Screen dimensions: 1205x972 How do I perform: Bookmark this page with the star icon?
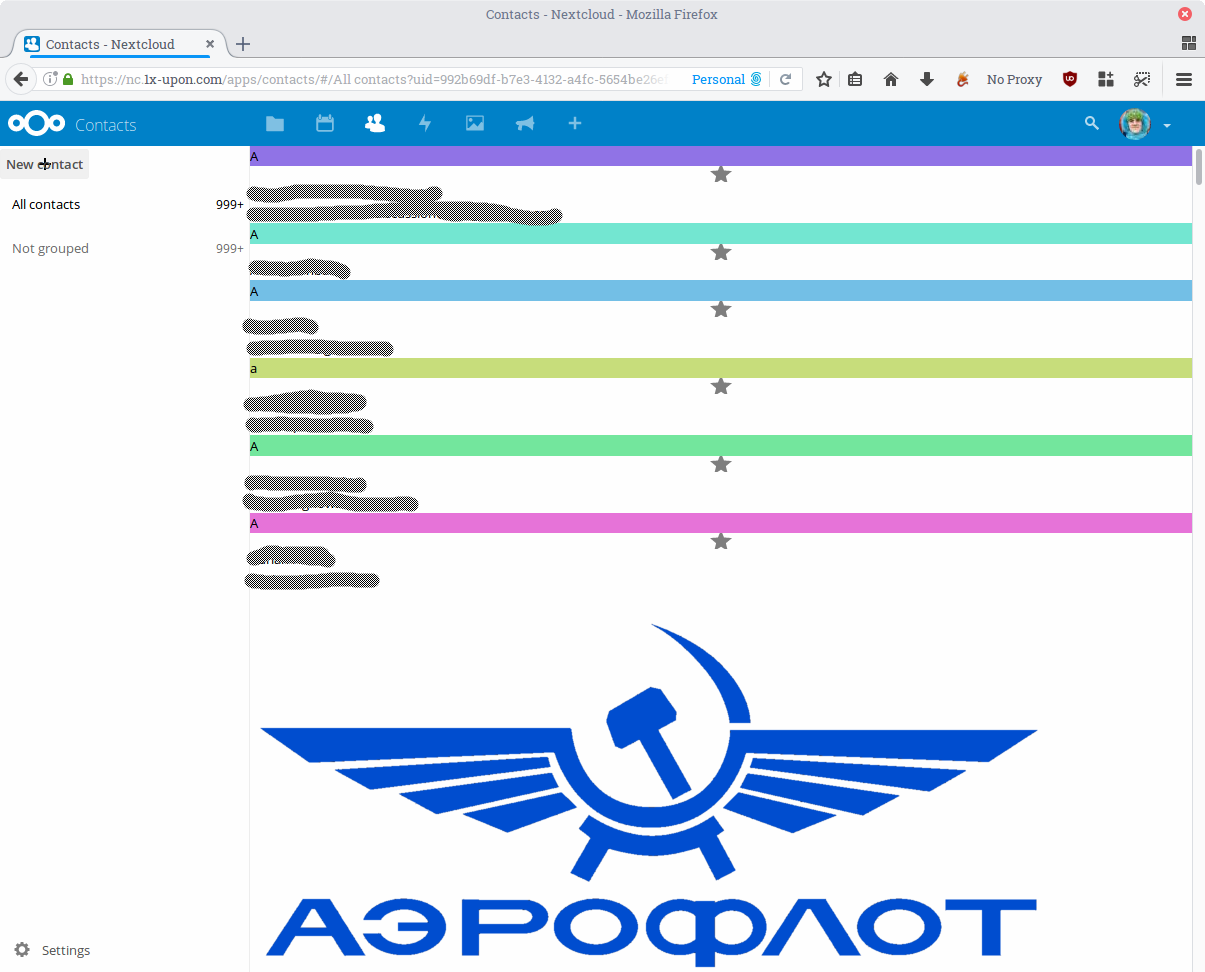click(823, 79)
